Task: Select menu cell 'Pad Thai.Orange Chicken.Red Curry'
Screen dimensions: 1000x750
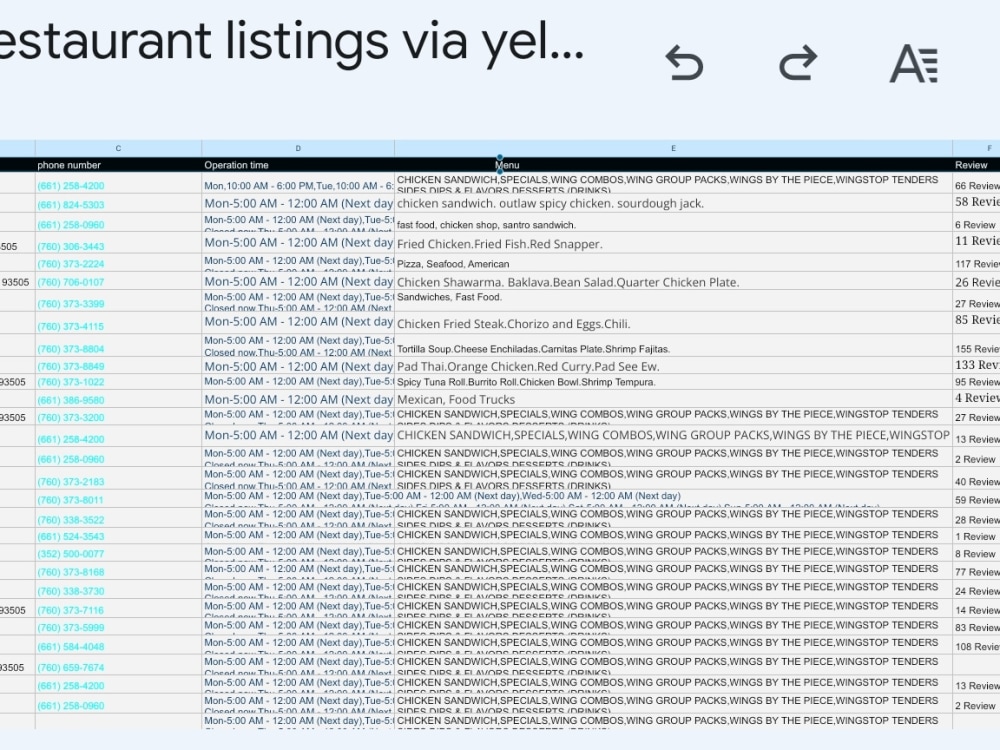Action: pyautogui.click(x=673, y=365)
